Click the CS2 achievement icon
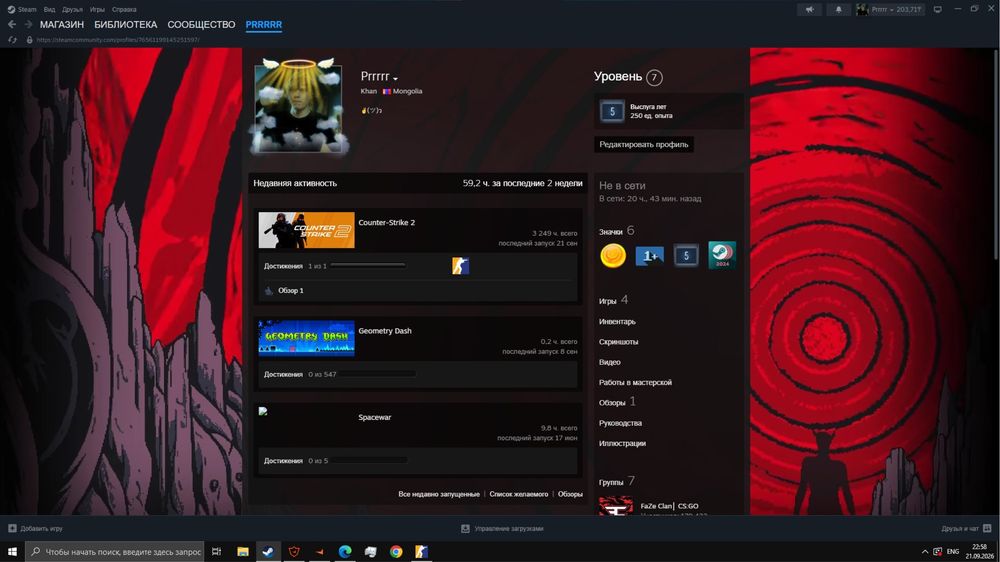The width and height of the screenshot is (1000, 562). (460, 265)
